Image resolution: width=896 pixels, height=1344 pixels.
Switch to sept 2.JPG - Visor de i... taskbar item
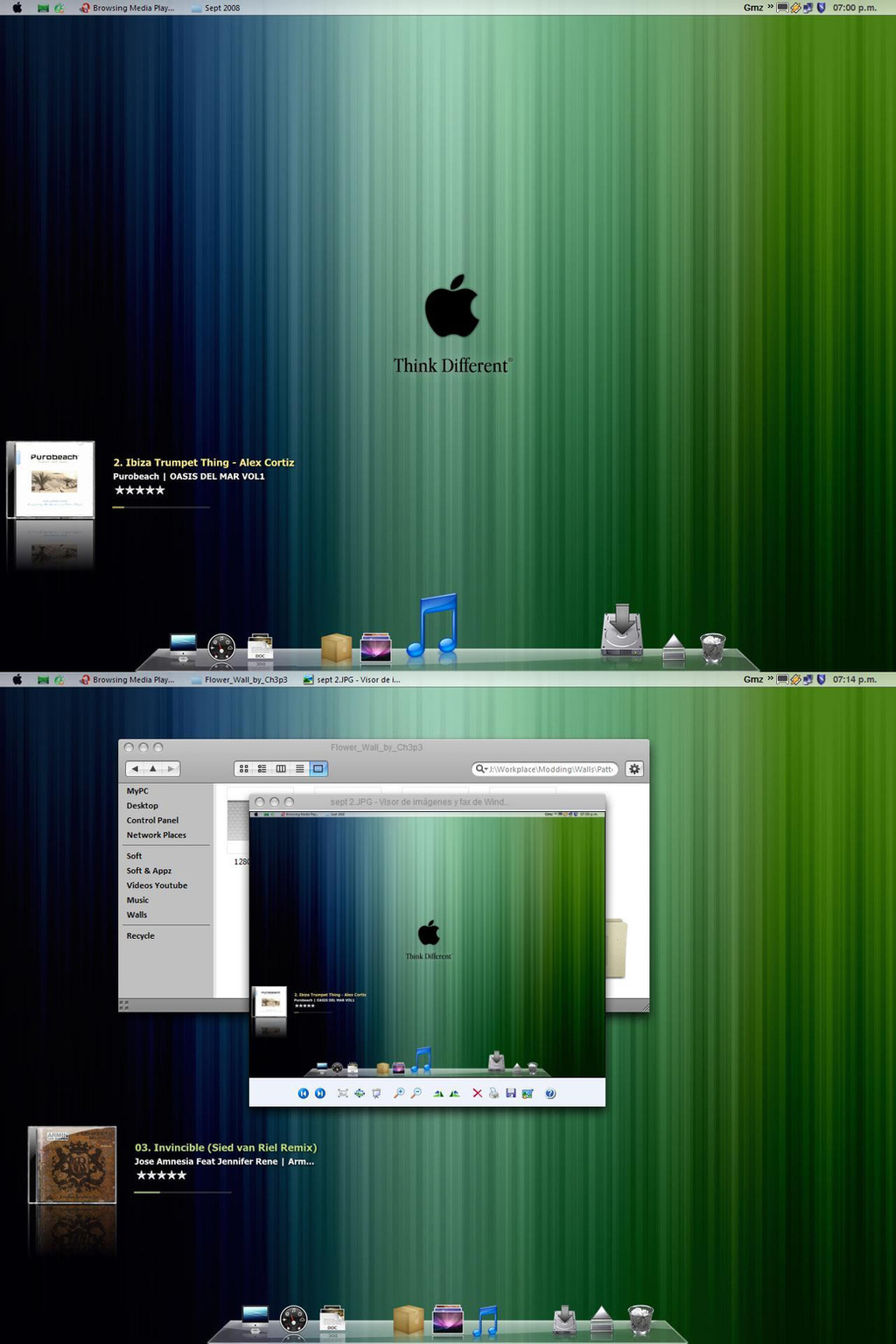coord(352,680)
